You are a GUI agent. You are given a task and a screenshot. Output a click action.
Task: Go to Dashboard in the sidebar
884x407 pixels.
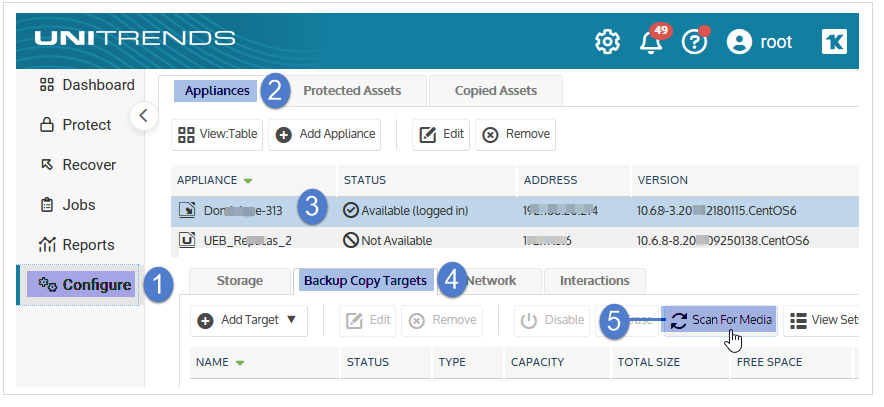click(x=87, y=85)
